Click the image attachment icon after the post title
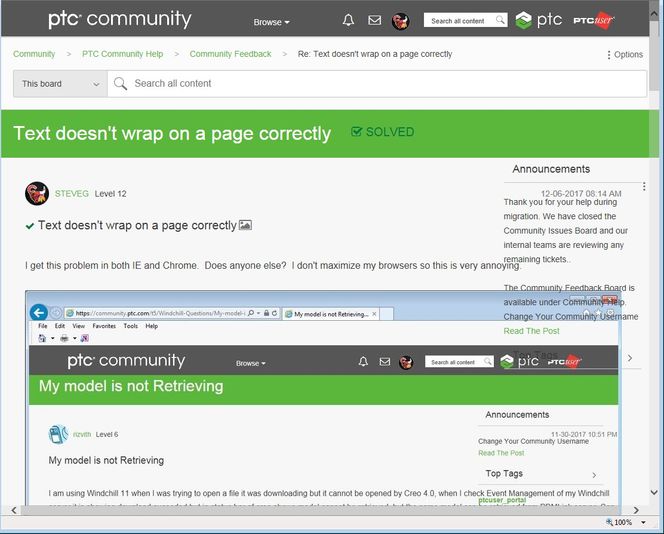The image size is (664, 534). pyautogui.click(x=246, y=225)
